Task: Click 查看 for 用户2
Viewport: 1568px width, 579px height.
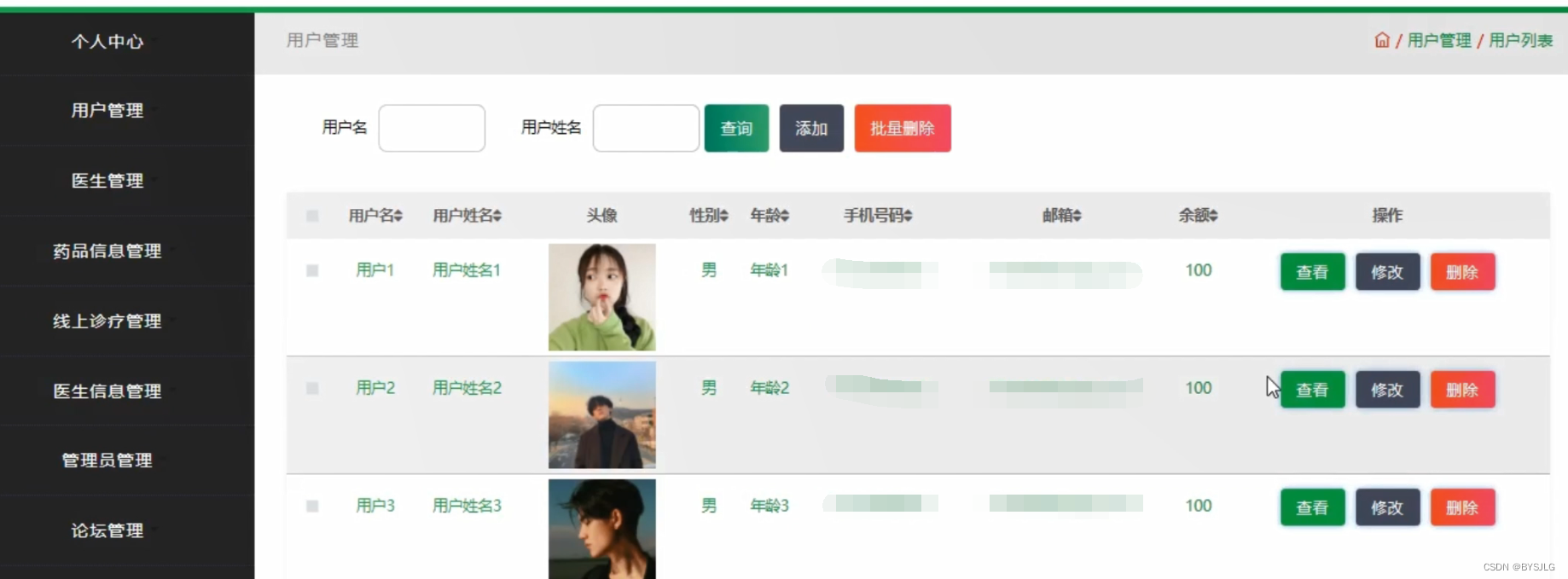Action: click(1312, 390)
